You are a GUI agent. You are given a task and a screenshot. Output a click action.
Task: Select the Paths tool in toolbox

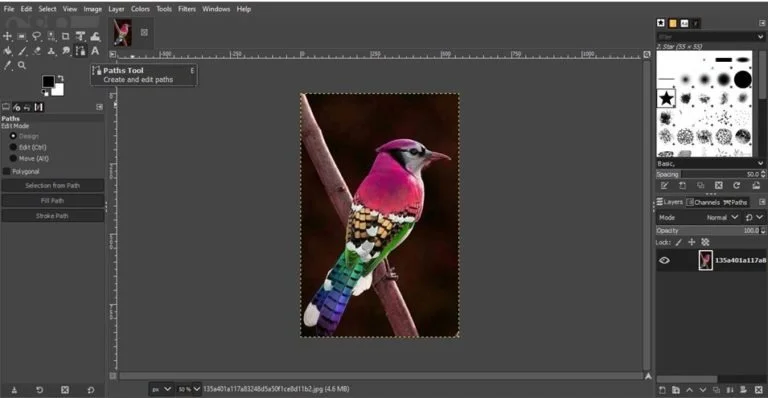coord(80,51)
